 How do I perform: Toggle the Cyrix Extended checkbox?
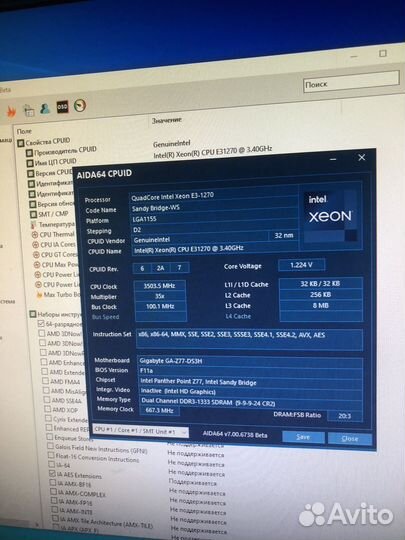pos(48,418)
